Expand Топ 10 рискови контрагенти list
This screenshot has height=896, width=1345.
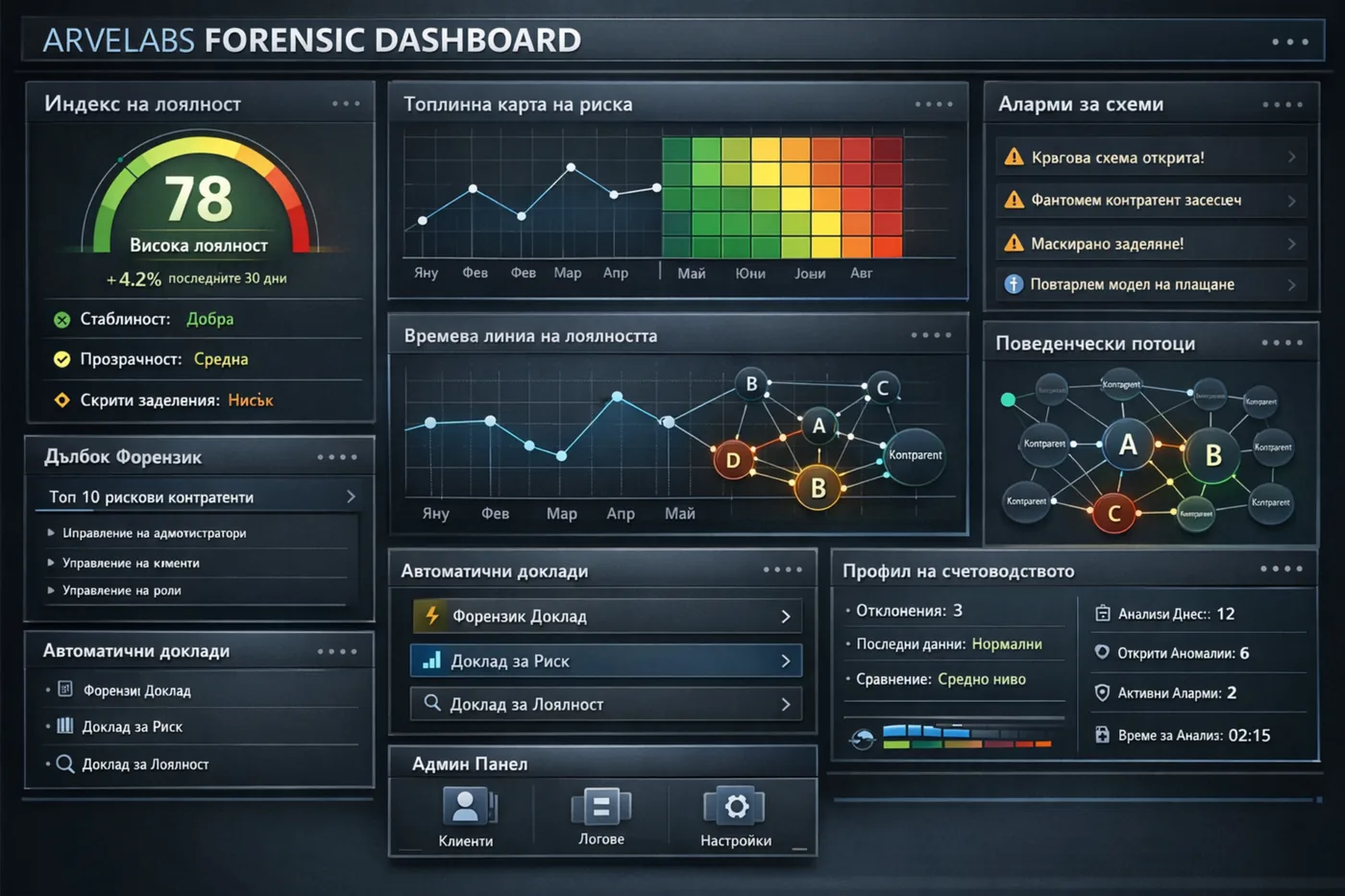[352, 496]
